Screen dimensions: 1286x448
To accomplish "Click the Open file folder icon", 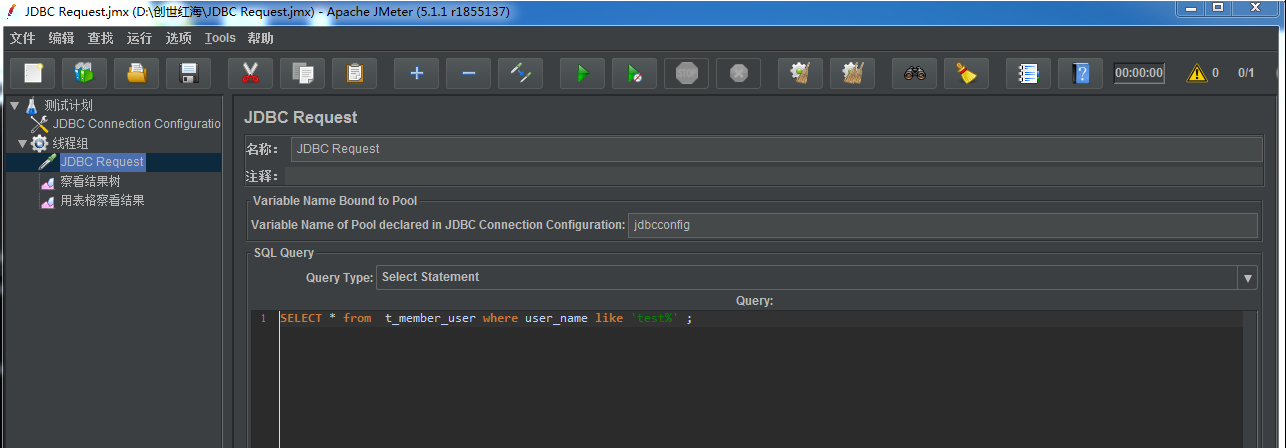I will coord(137,73).
